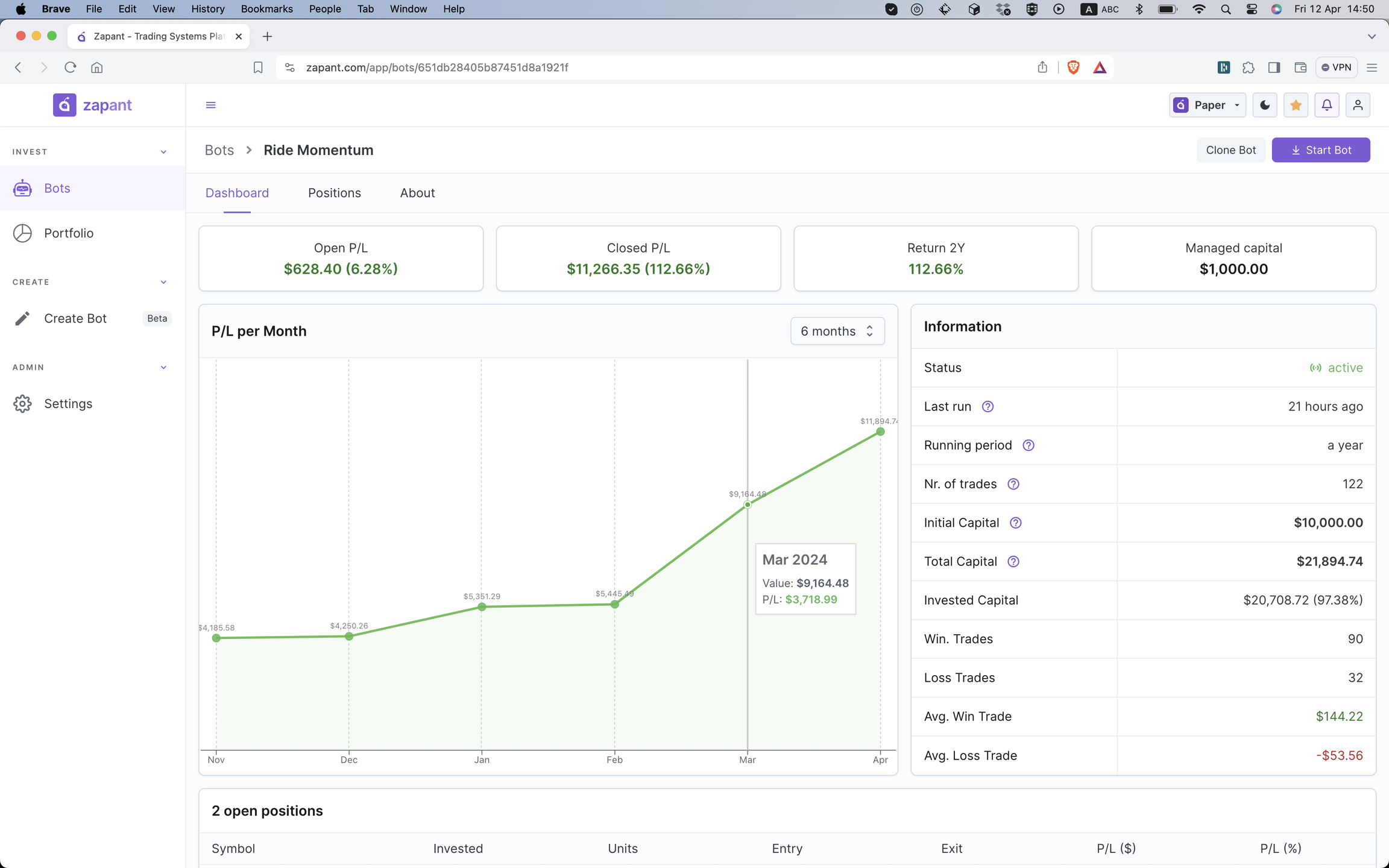Screen dimensions: 1389x868
Task: Click the hamburger sidebar toggle icon
Action: coord(210,105)
